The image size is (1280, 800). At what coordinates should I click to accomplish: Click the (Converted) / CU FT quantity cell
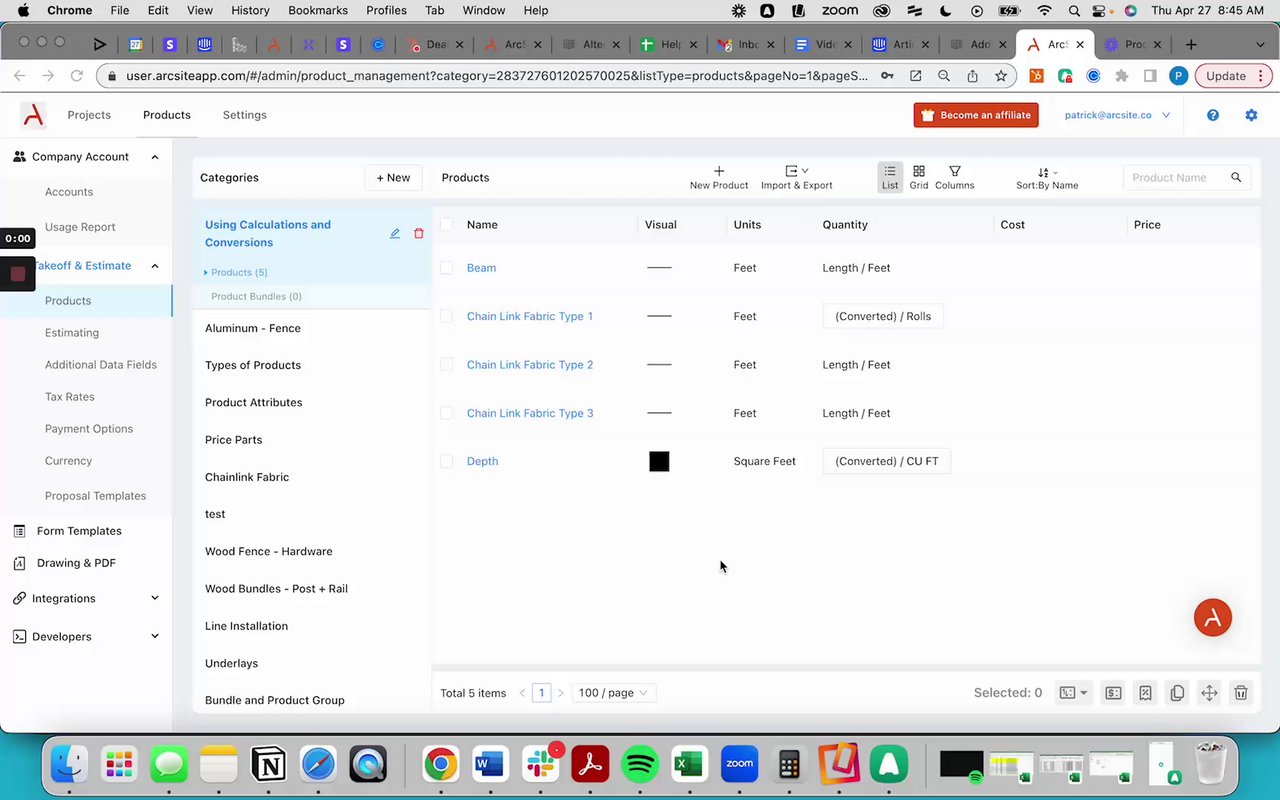[887, 461]
